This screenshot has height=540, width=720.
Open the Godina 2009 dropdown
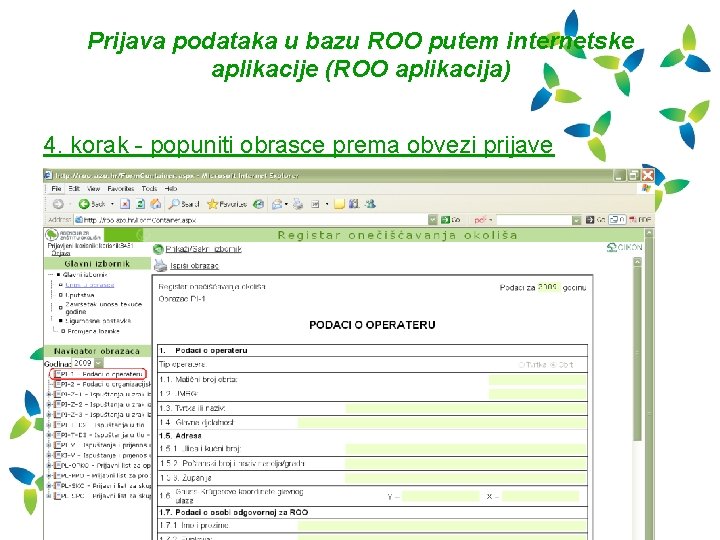[x=99, y=363]
